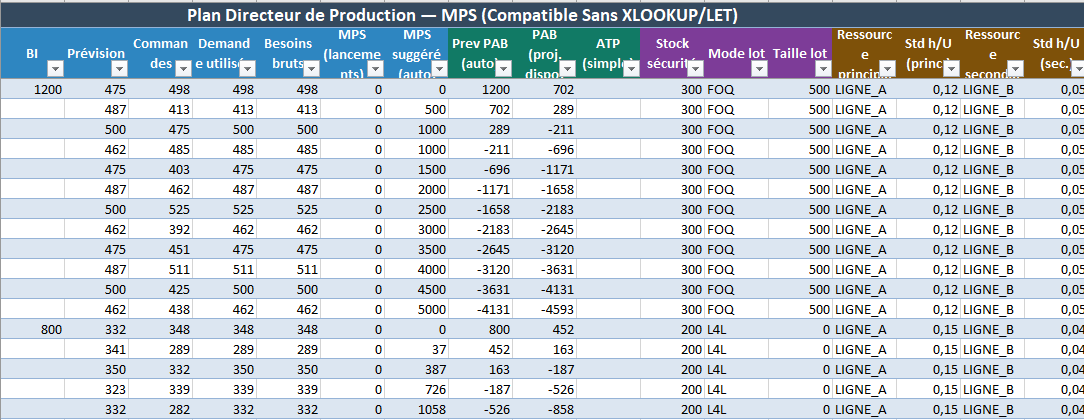Open the MPS lancements filter dropdown
This screenshot has width=1084, height=420.
(375, 68)
